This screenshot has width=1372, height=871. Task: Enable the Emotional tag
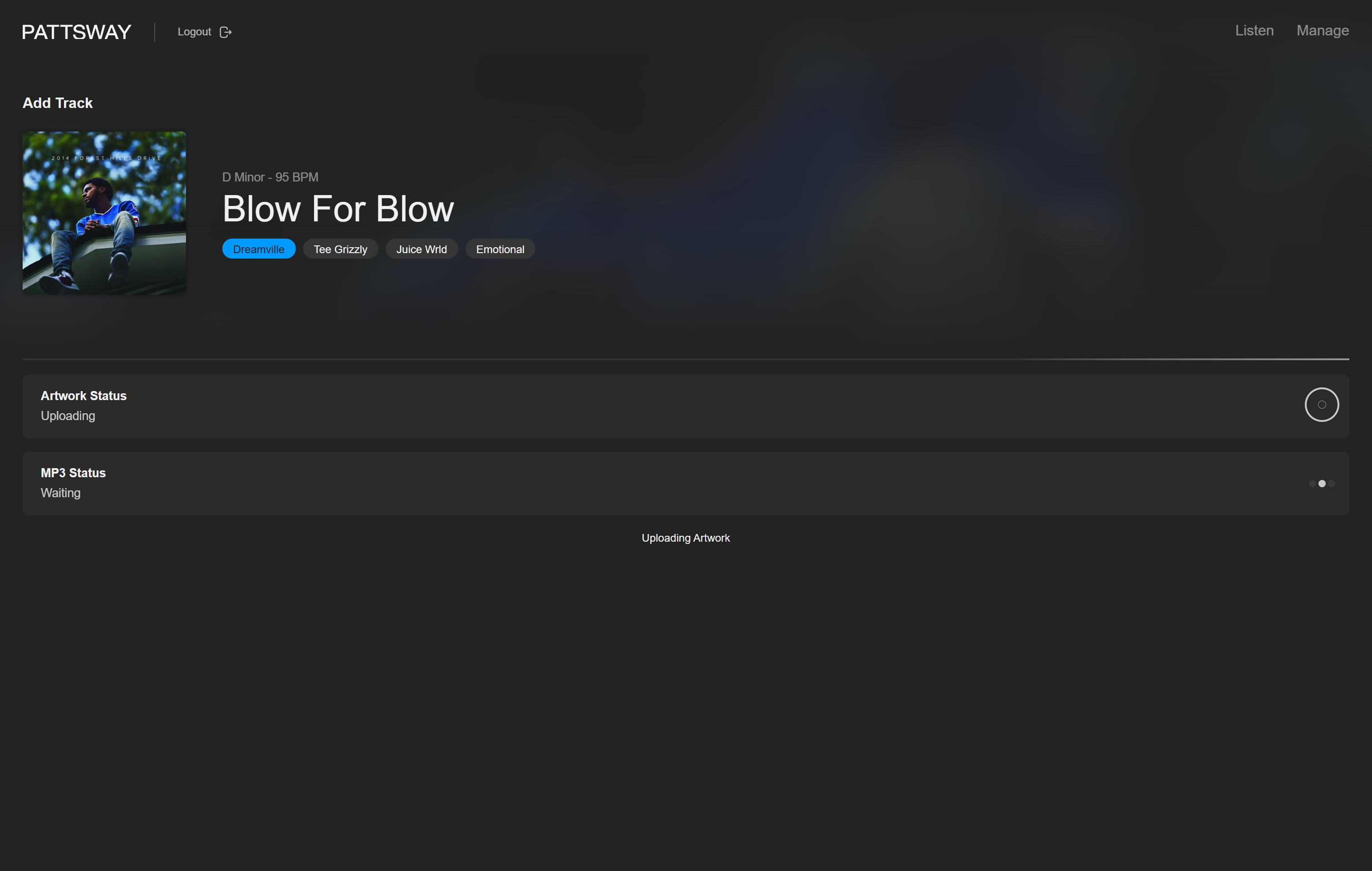pos(500,248)
